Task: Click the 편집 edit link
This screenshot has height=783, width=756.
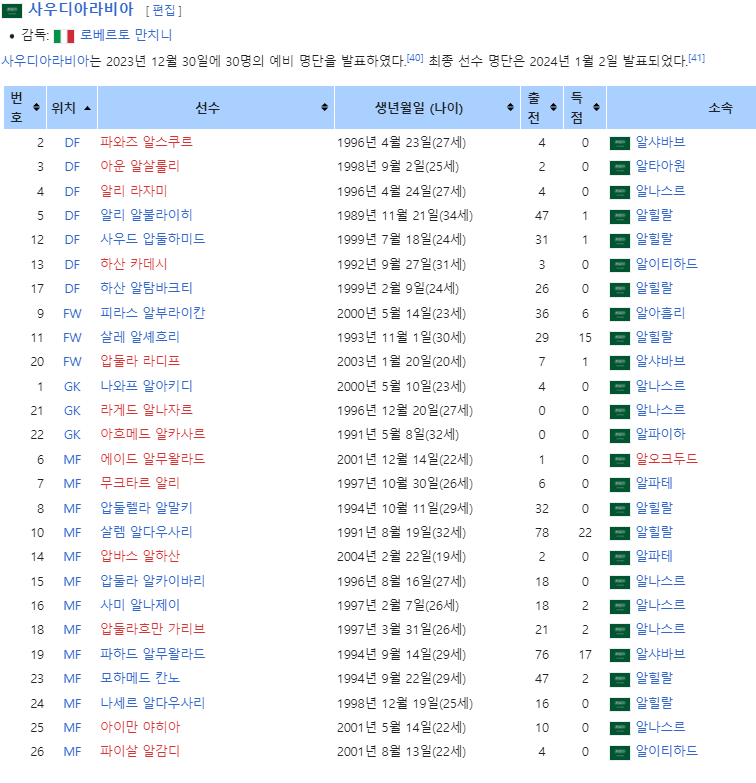Action: click(164, 10)
